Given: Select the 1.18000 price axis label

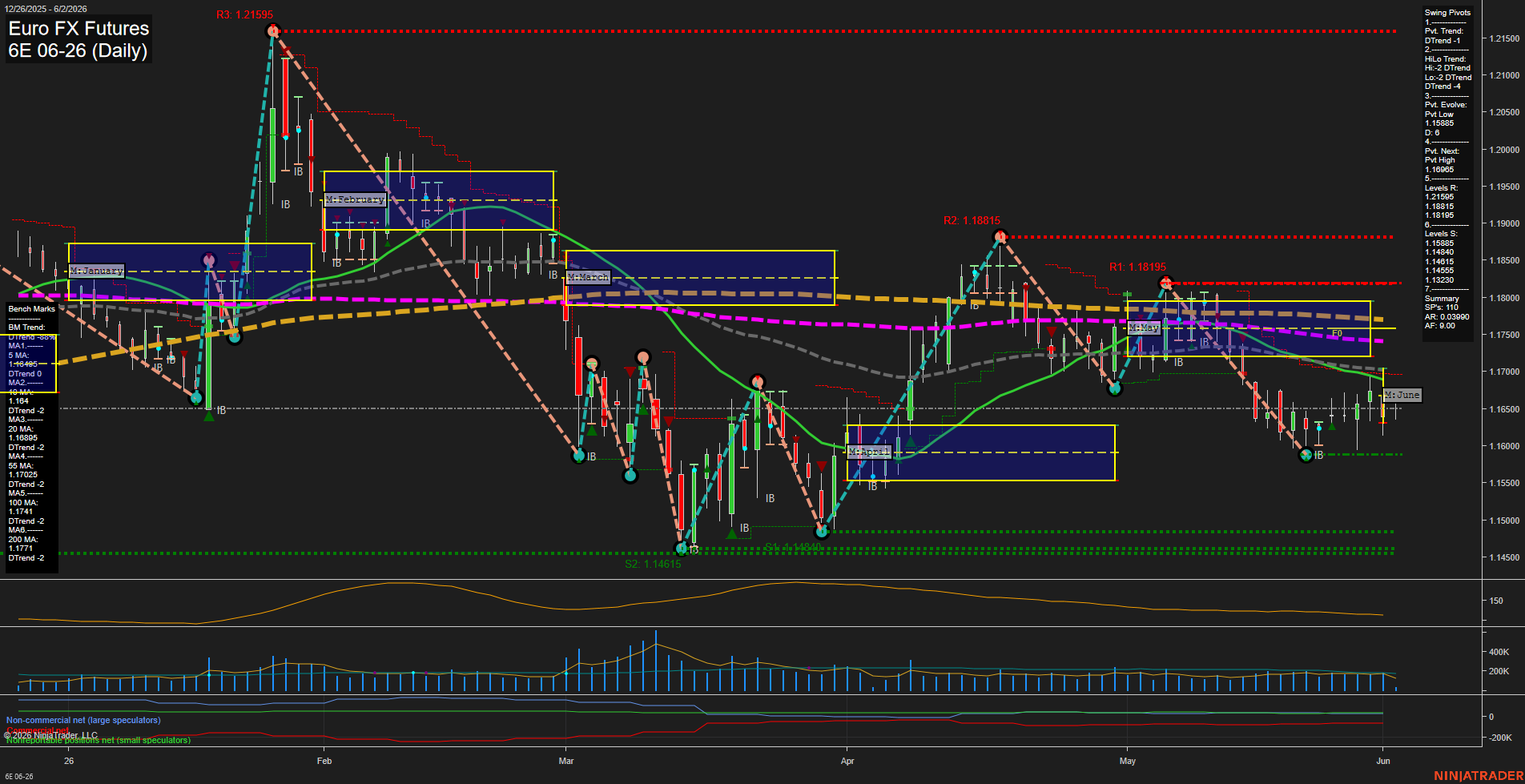Looking at the screenshot, I should pos(1503,298).
